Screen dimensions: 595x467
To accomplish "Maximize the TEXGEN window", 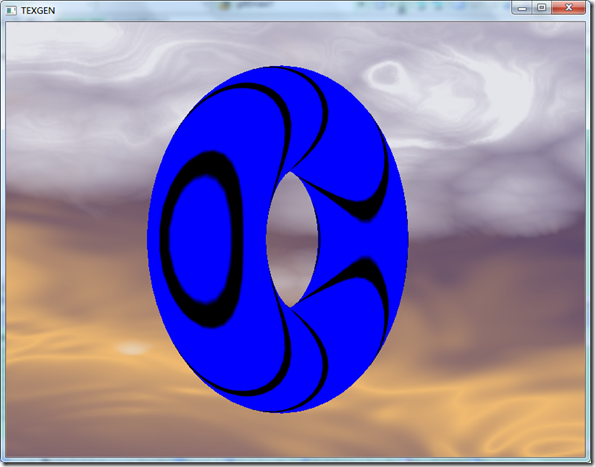I will pos(542,8).
